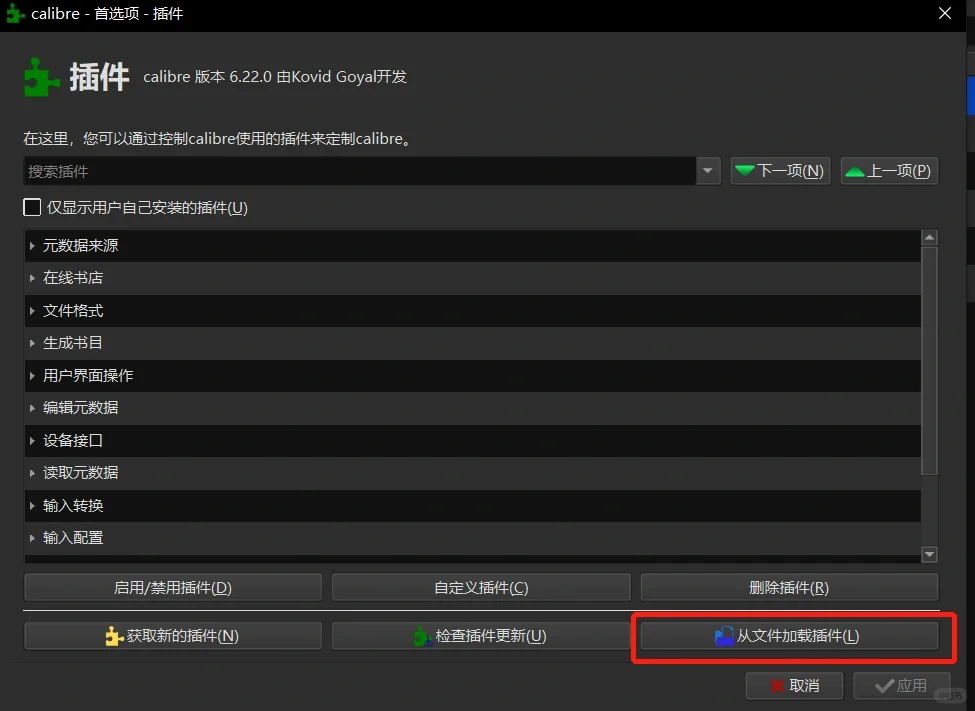Click checkmark icon on 应用 button

884,685
